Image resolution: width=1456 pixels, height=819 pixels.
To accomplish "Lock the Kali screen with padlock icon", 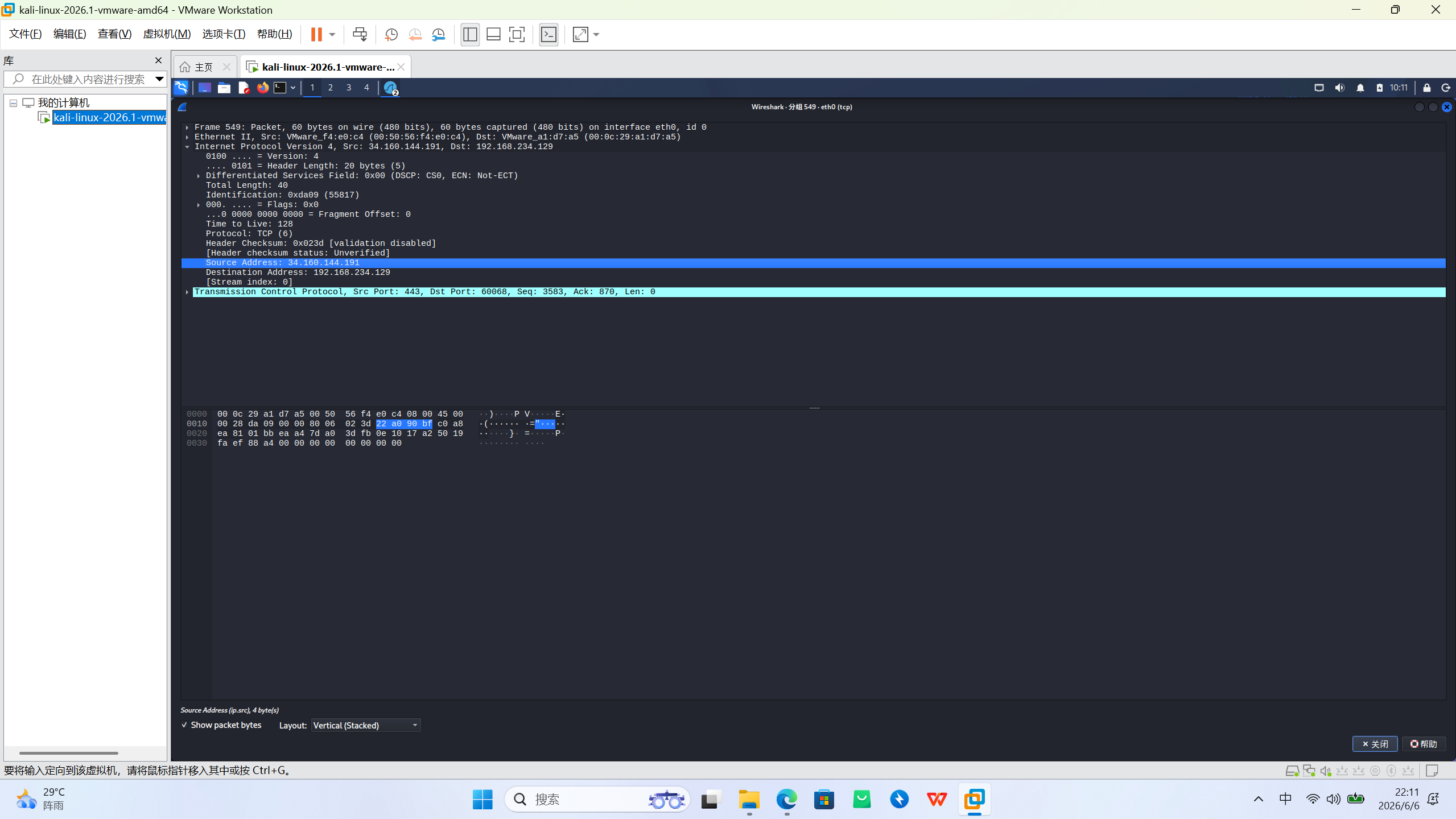I will (1427, 88).
